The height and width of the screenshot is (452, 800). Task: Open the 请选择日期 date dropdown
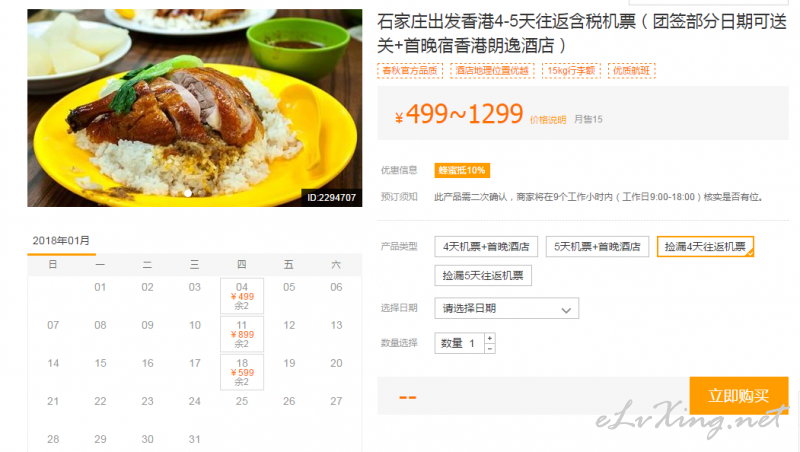(x=507, y=308)
